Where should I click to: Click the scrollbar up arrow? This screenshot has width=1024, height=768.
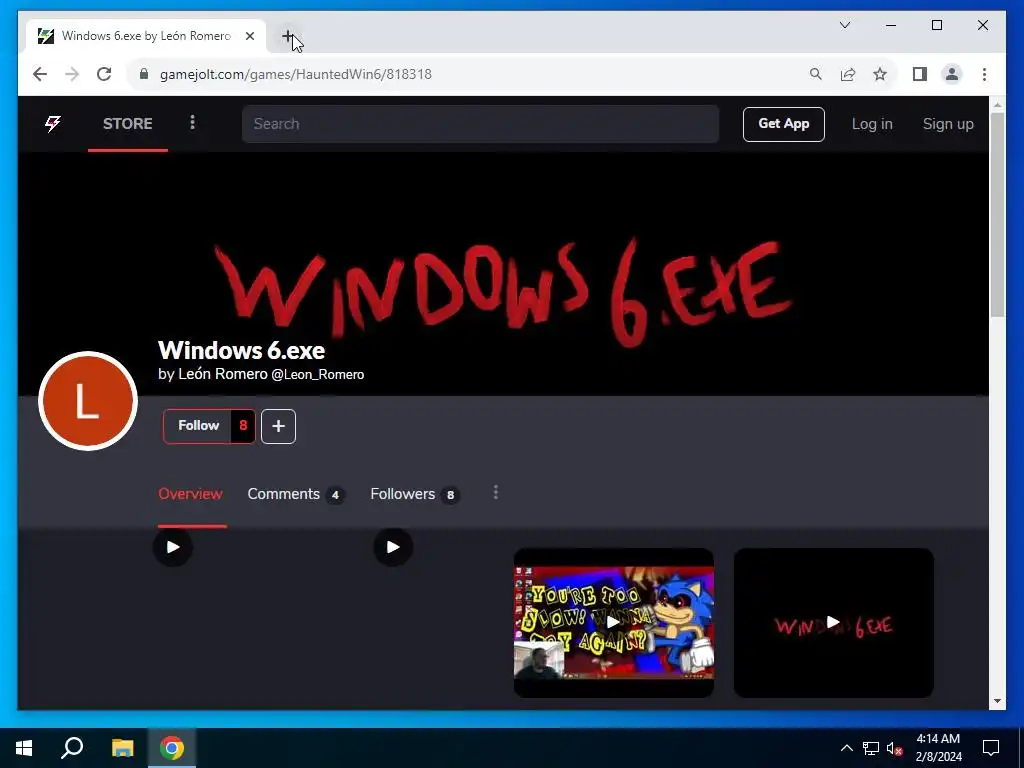click(997, 104)
